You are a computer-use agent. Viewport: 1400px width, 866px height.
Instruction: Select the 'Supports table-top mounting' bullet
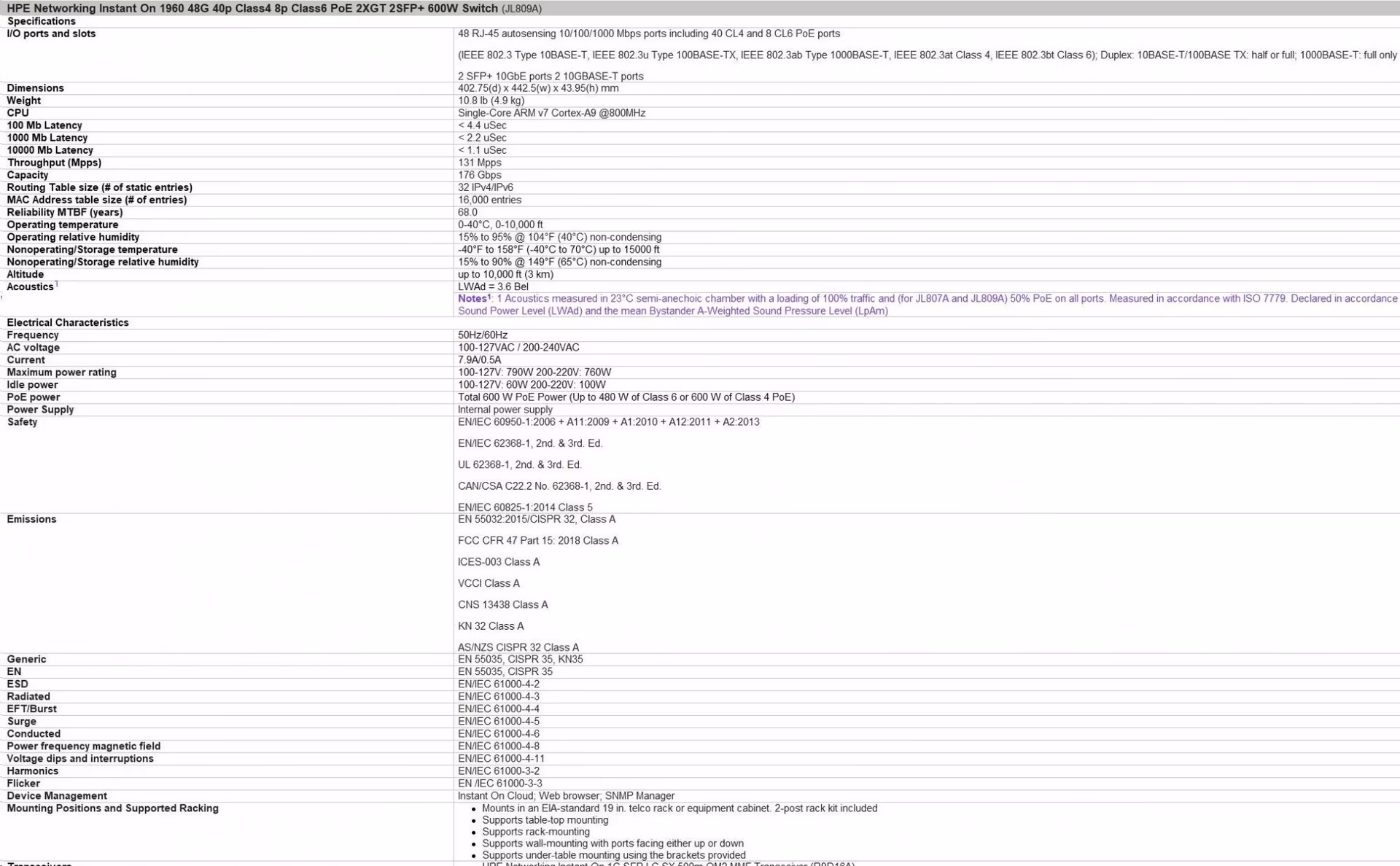(x=545, y=820)
